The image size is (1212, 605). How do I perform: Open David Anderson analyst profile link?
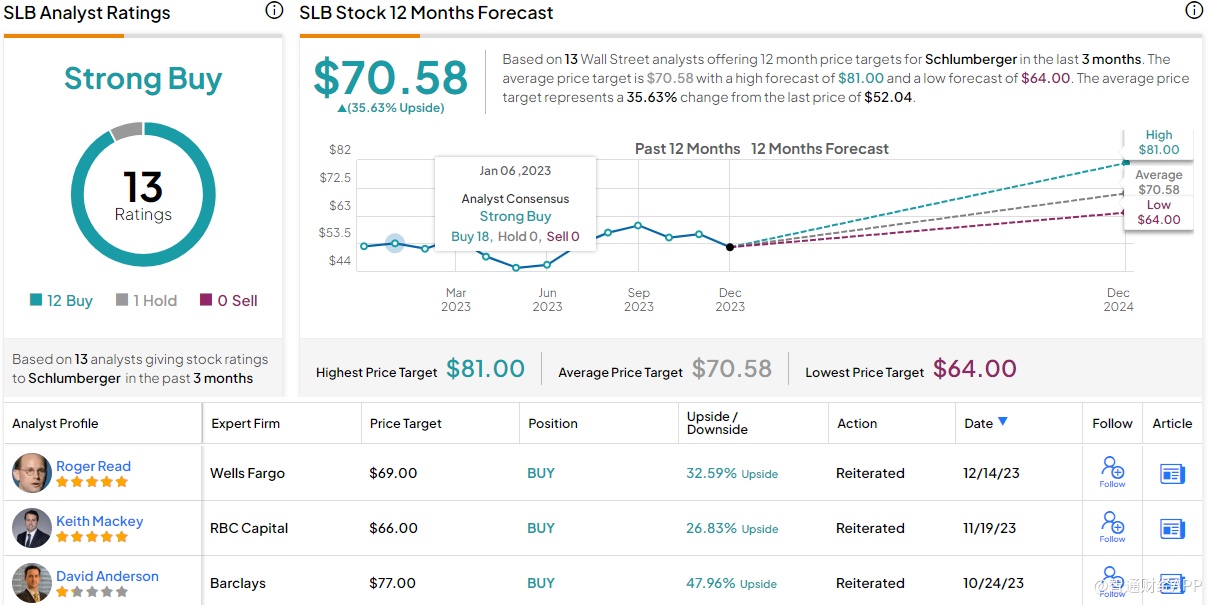point(107,576)
